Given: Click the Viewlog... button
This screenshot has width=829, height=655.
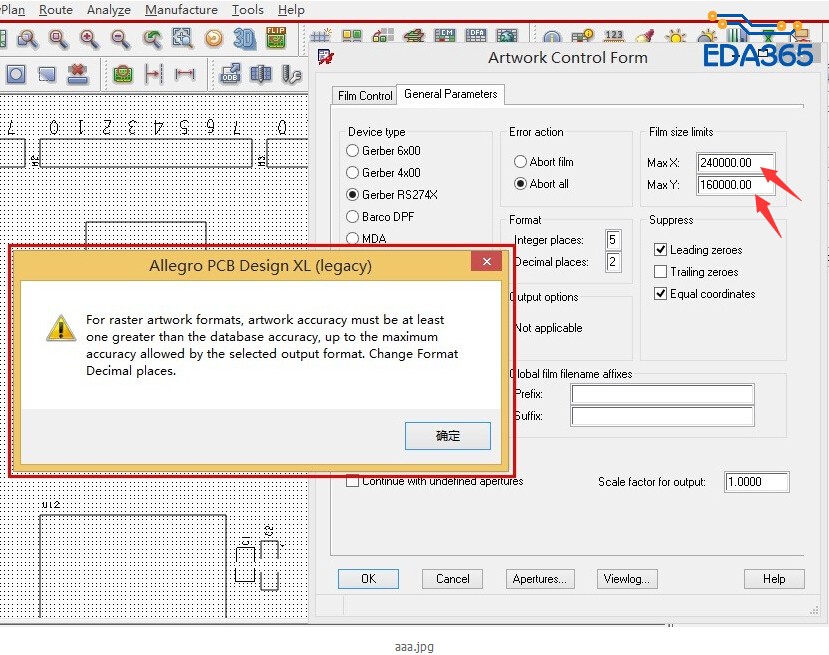Looking at the screenshot, I should pos(627,579).
